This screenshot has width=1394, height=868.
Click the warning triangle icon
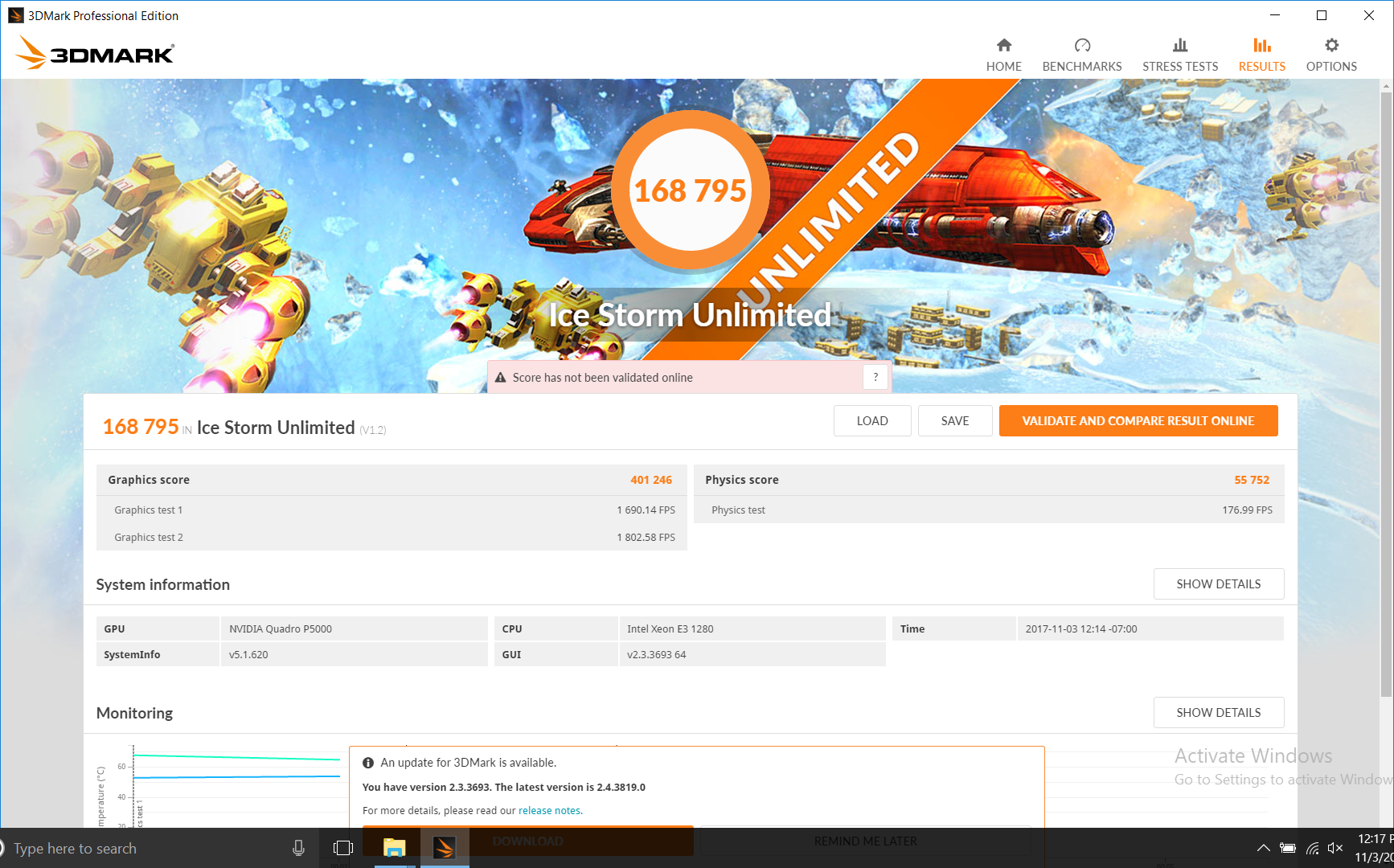point(500,378)
